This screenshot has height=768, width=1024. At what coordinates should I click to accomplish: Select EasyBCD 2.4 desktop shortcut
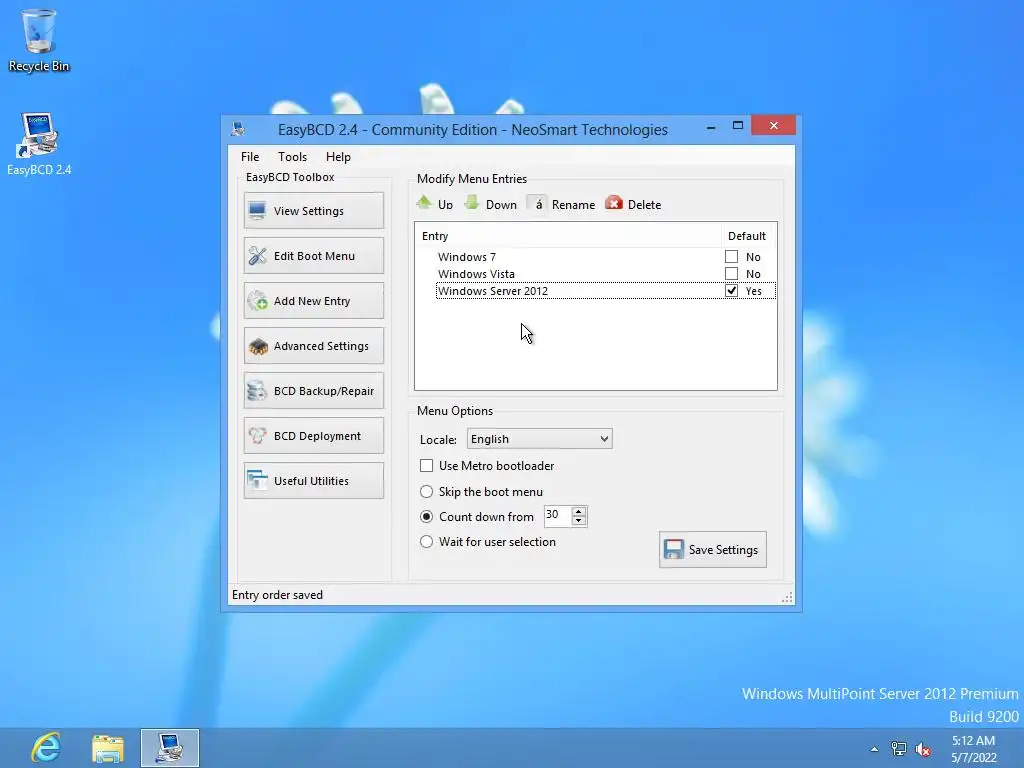click(39, 144)
